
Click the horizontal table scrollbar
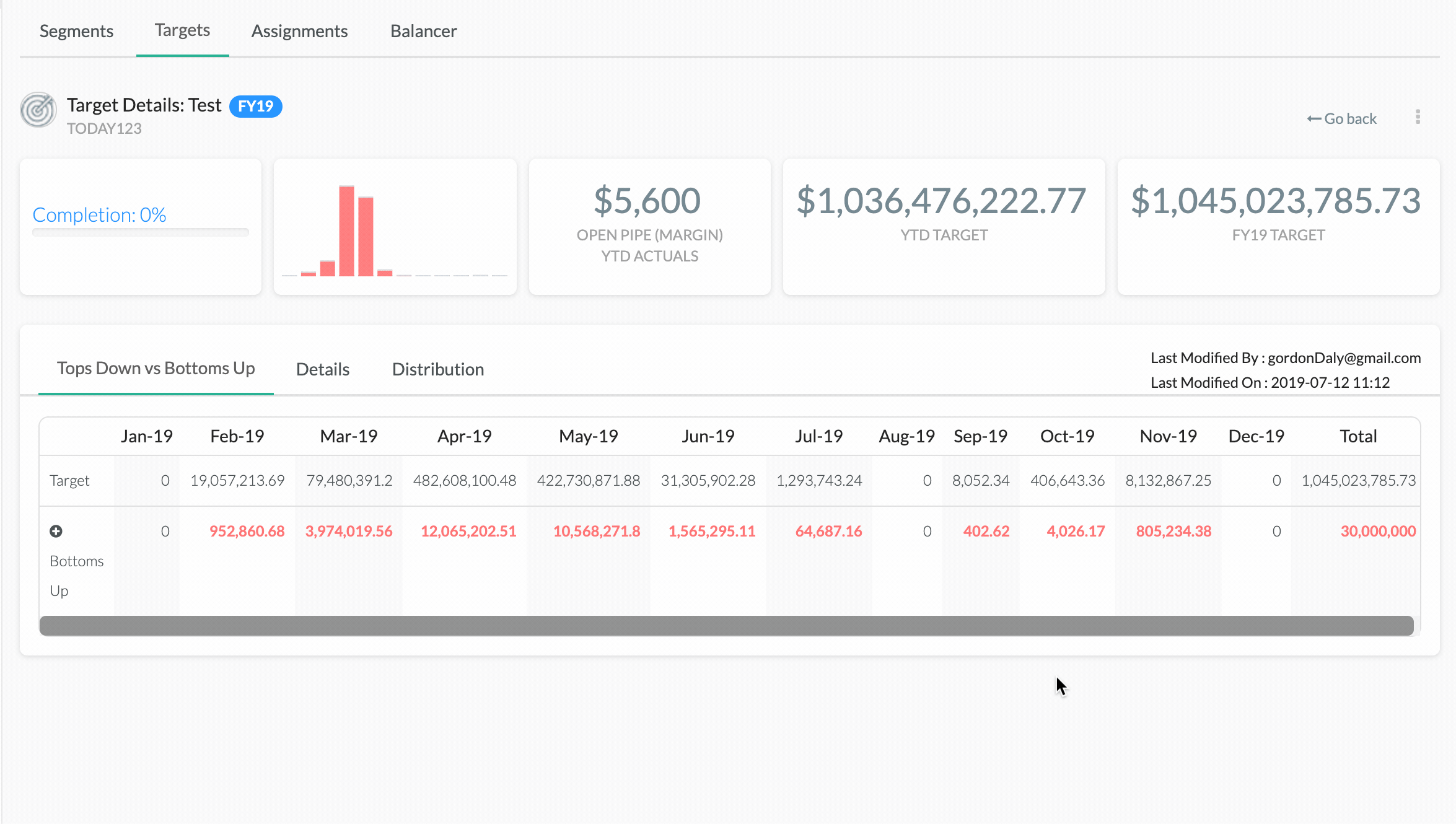(x=726, y=626)
